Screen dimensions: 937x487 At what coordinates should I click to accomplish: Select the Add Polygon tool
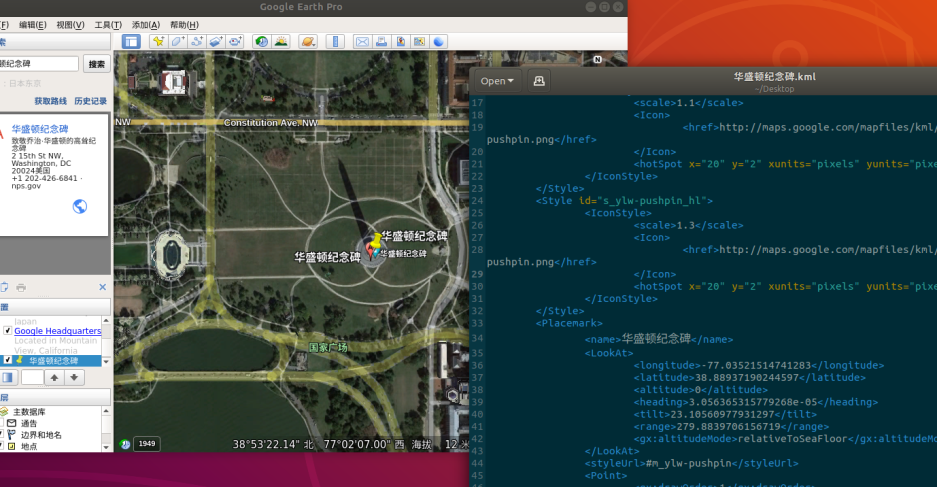coord(177,41)
